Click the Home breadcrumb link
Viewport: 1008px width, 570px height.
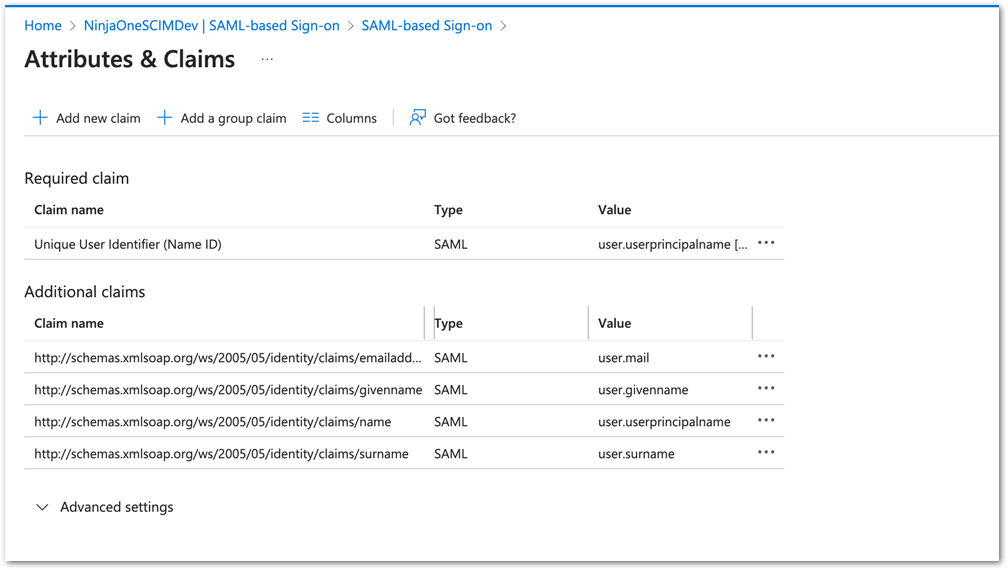click(43, 26)
